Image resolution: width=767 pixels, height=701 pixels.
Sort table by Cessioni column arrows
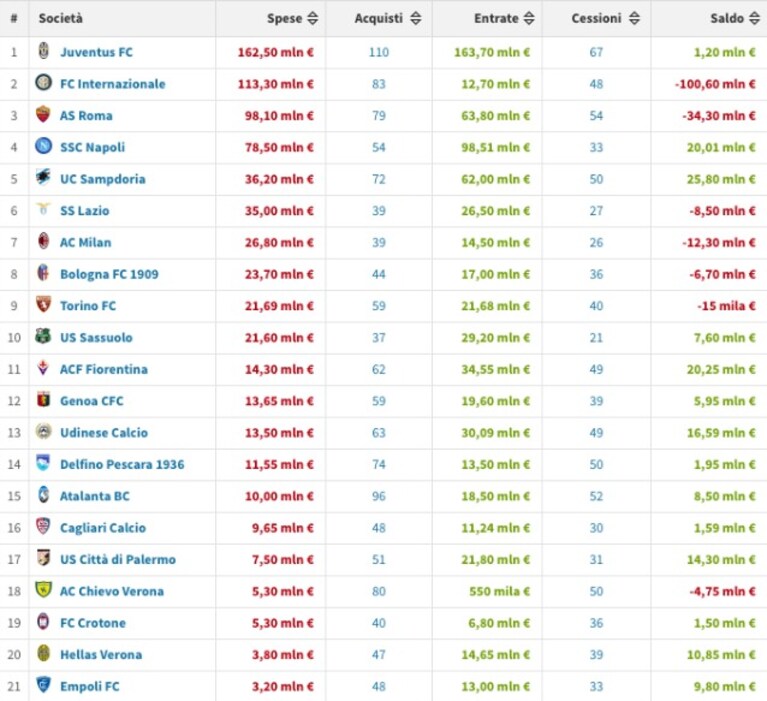pos(634,19)
